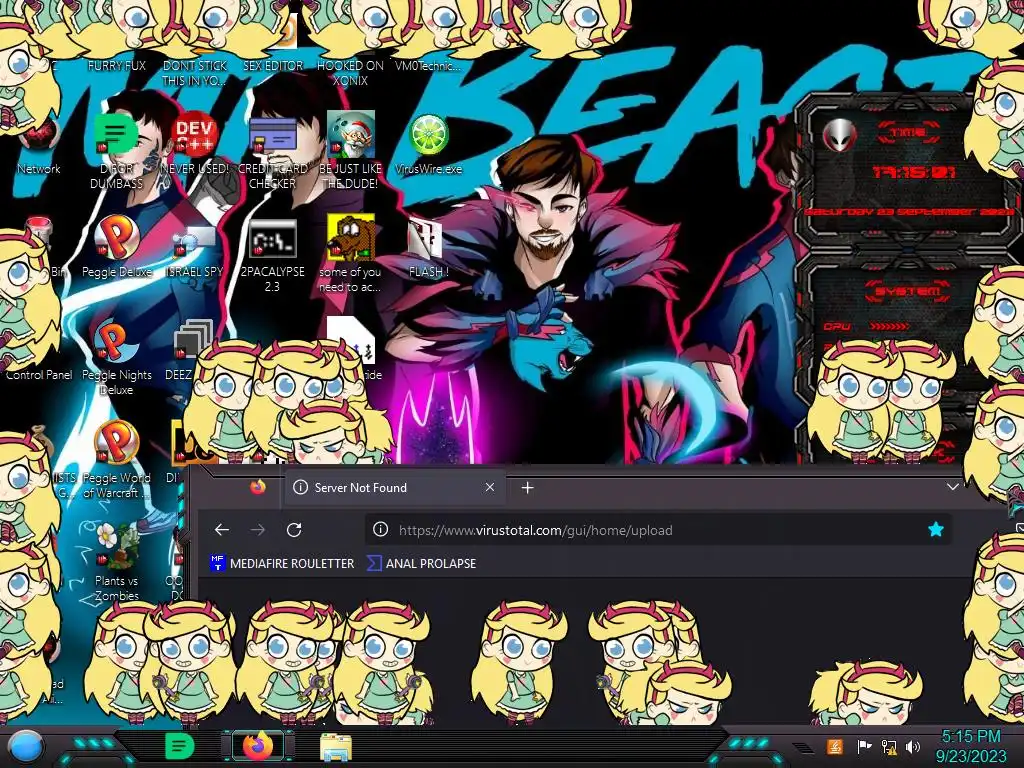1024x768 pixels.
Task: Click the Firefox taskbar button
Action: pos(258,746)
